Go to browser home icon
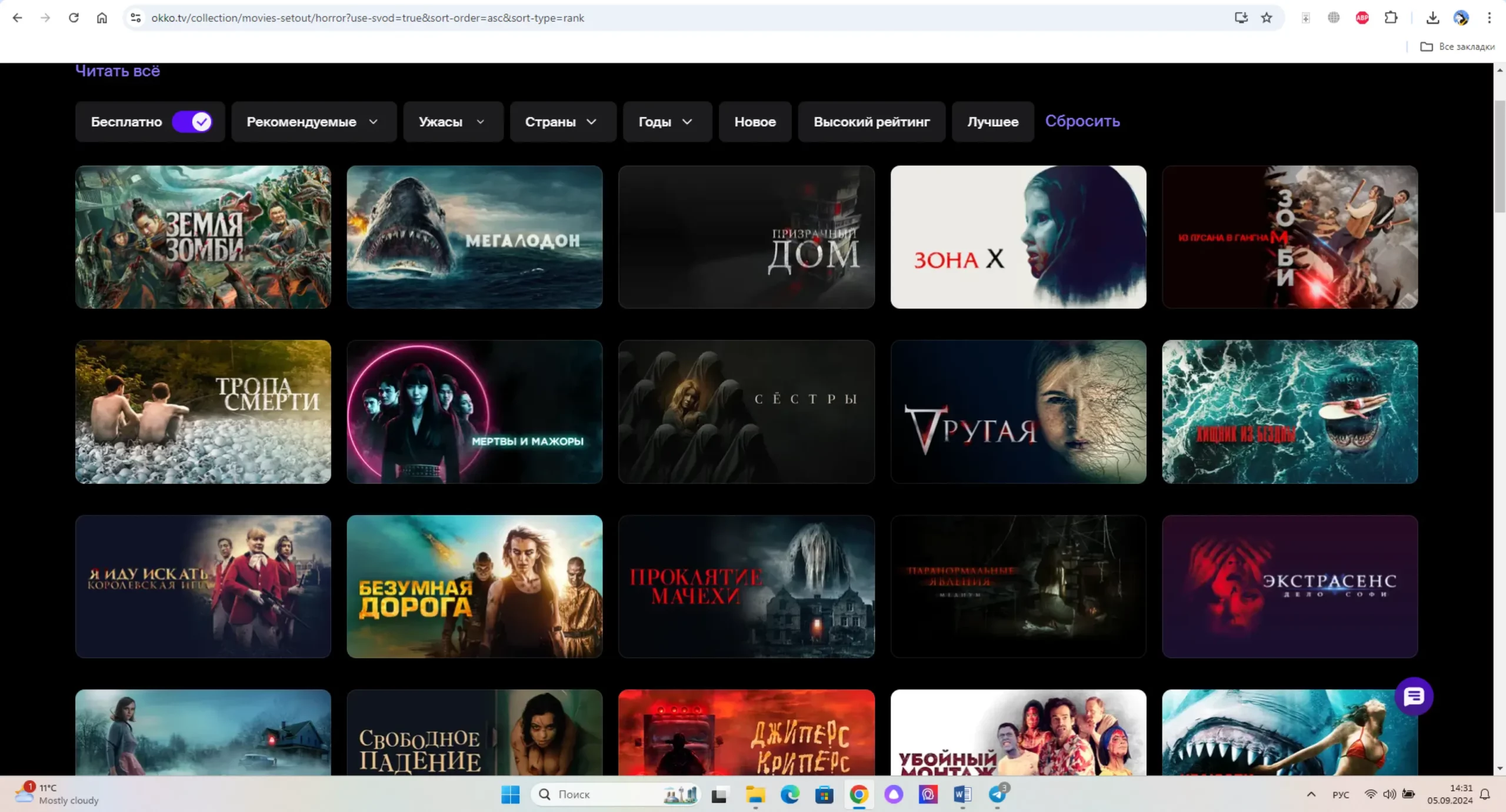 pos(102,18)
